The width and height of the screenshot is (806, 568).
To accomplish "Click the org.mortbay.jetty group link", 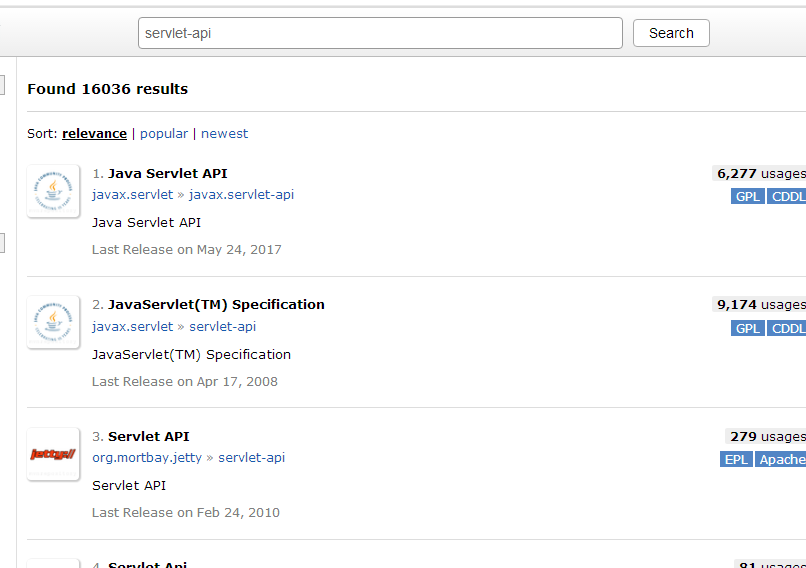I will pyautogui.click(x=147, y=458).
